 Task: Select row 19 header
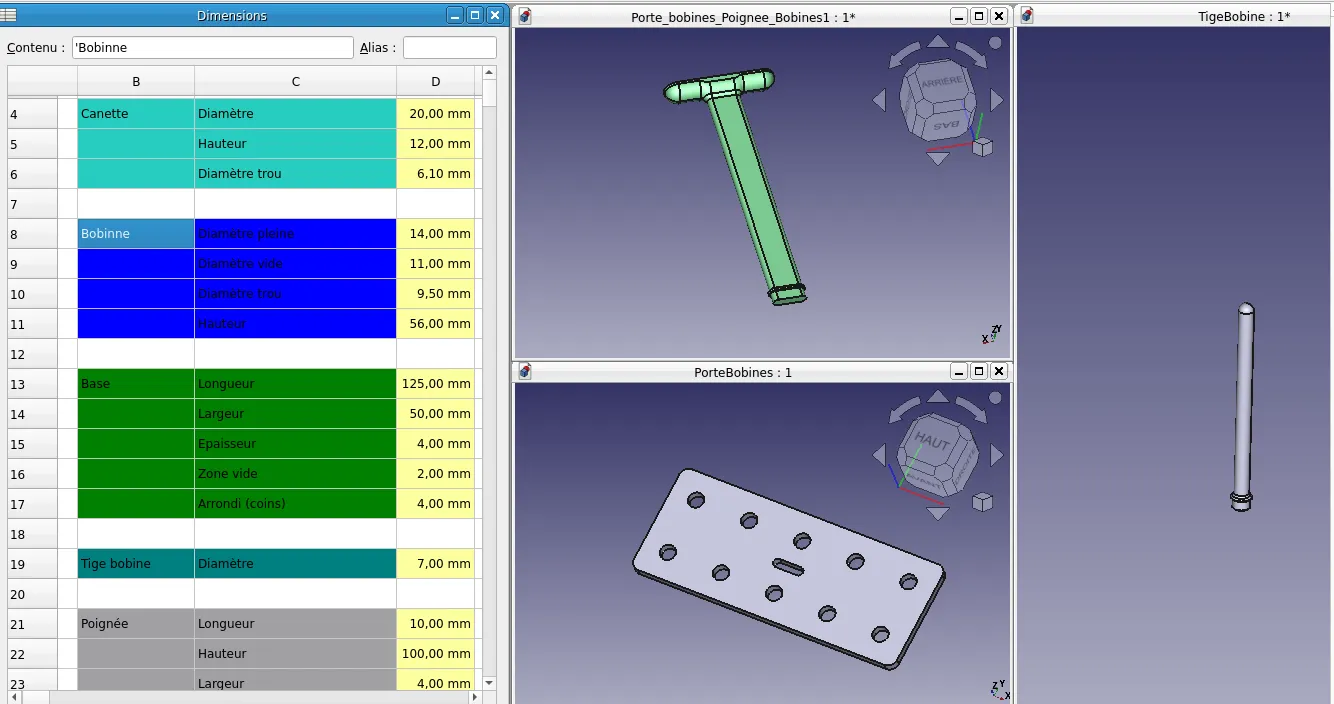pos(33,564)
